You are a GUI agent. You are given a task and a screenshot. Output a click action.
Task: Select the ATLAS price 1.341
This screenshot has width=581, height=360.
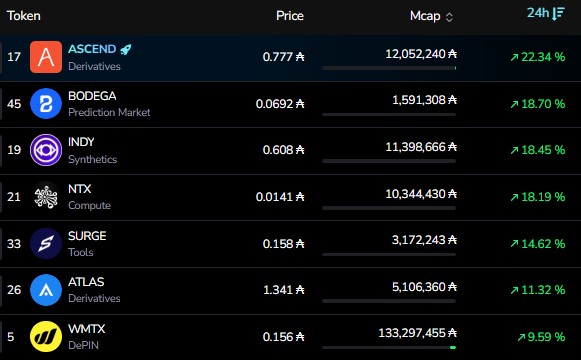pos(284,290)
